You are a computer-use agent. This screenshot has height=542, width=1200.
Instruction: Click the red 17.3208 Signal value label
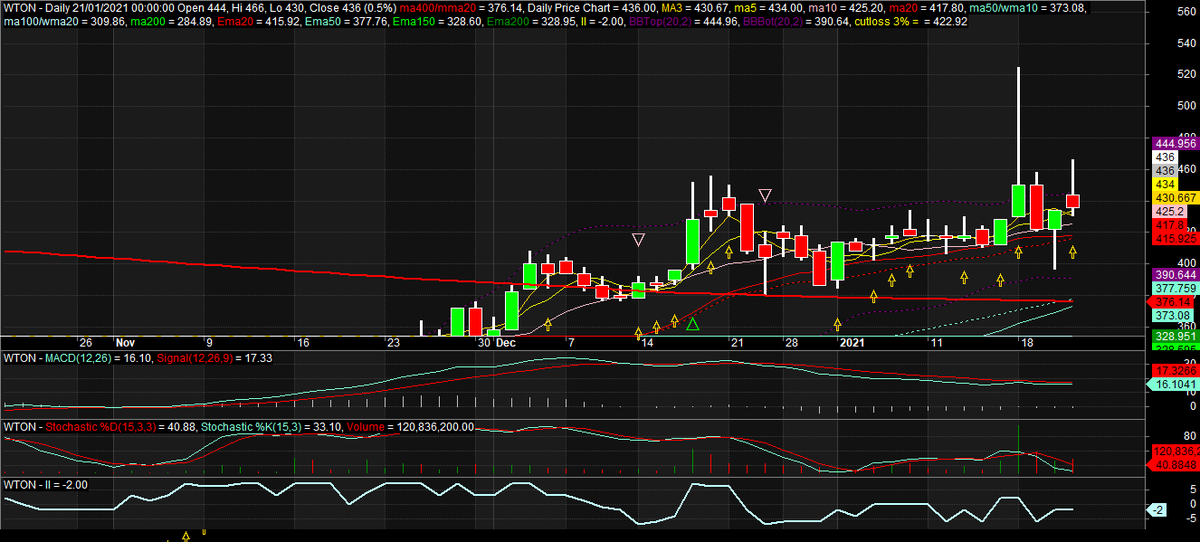(1175, 370)
